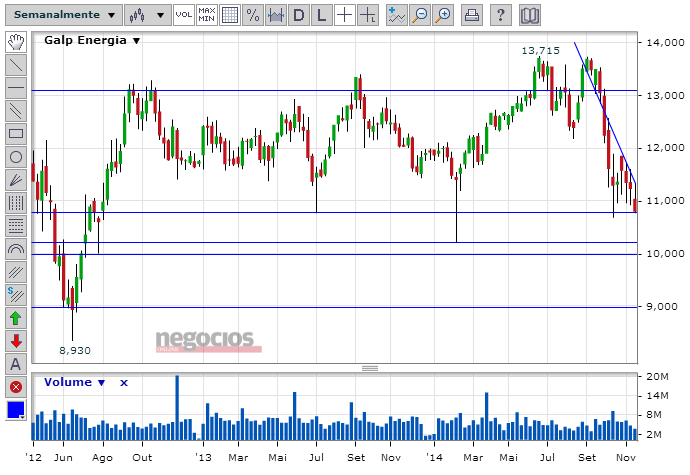Click the 13,715 high price label
The image size is (690, 475).
[540, 51]
